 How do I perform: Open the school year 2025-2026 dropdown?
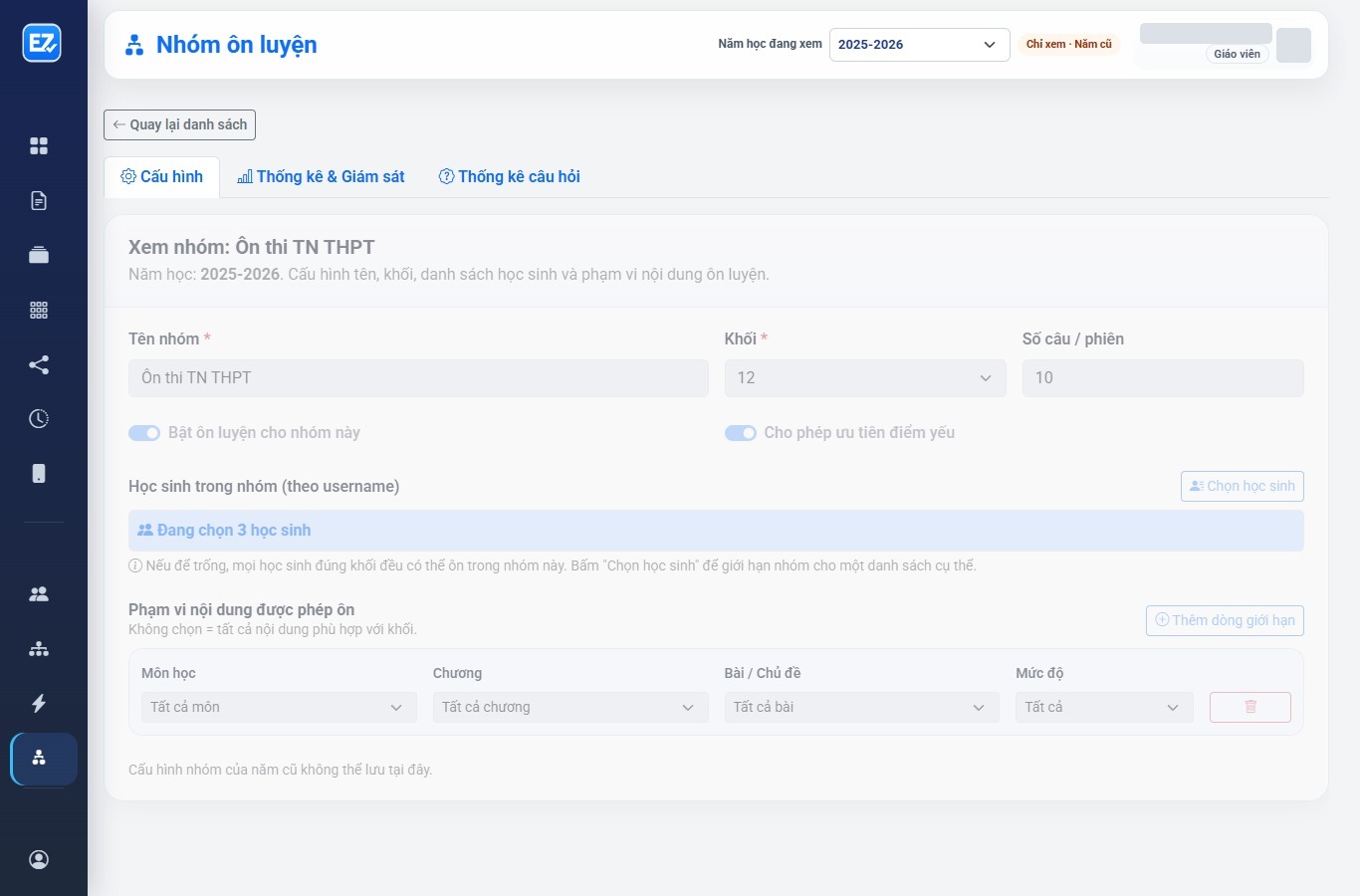click(919, 45)
